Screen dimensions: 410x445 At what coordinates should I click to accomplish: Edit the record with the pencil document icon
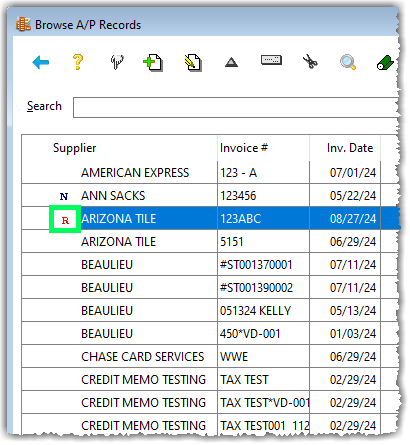click(x=193, y=62)
